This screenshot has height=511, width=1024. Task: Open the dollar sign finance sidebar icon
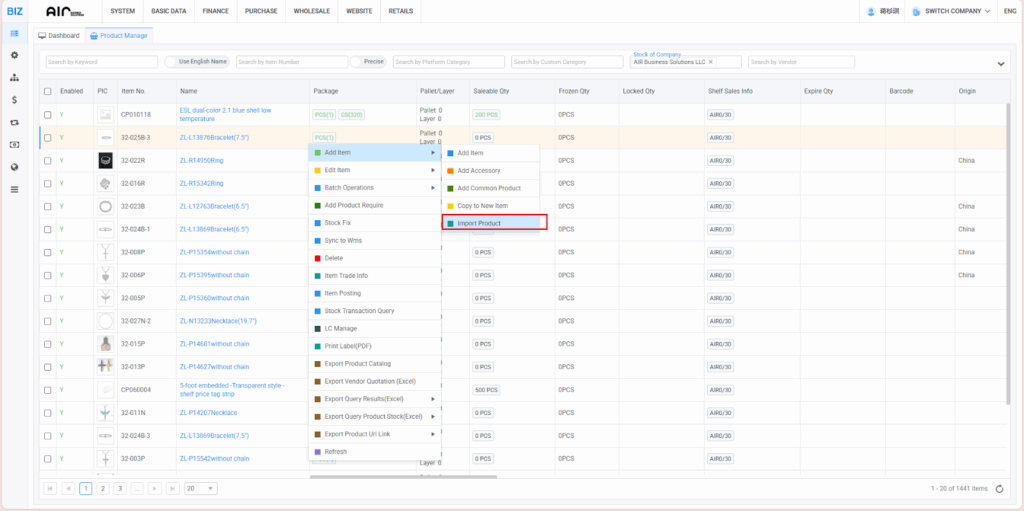pos(14,100)
